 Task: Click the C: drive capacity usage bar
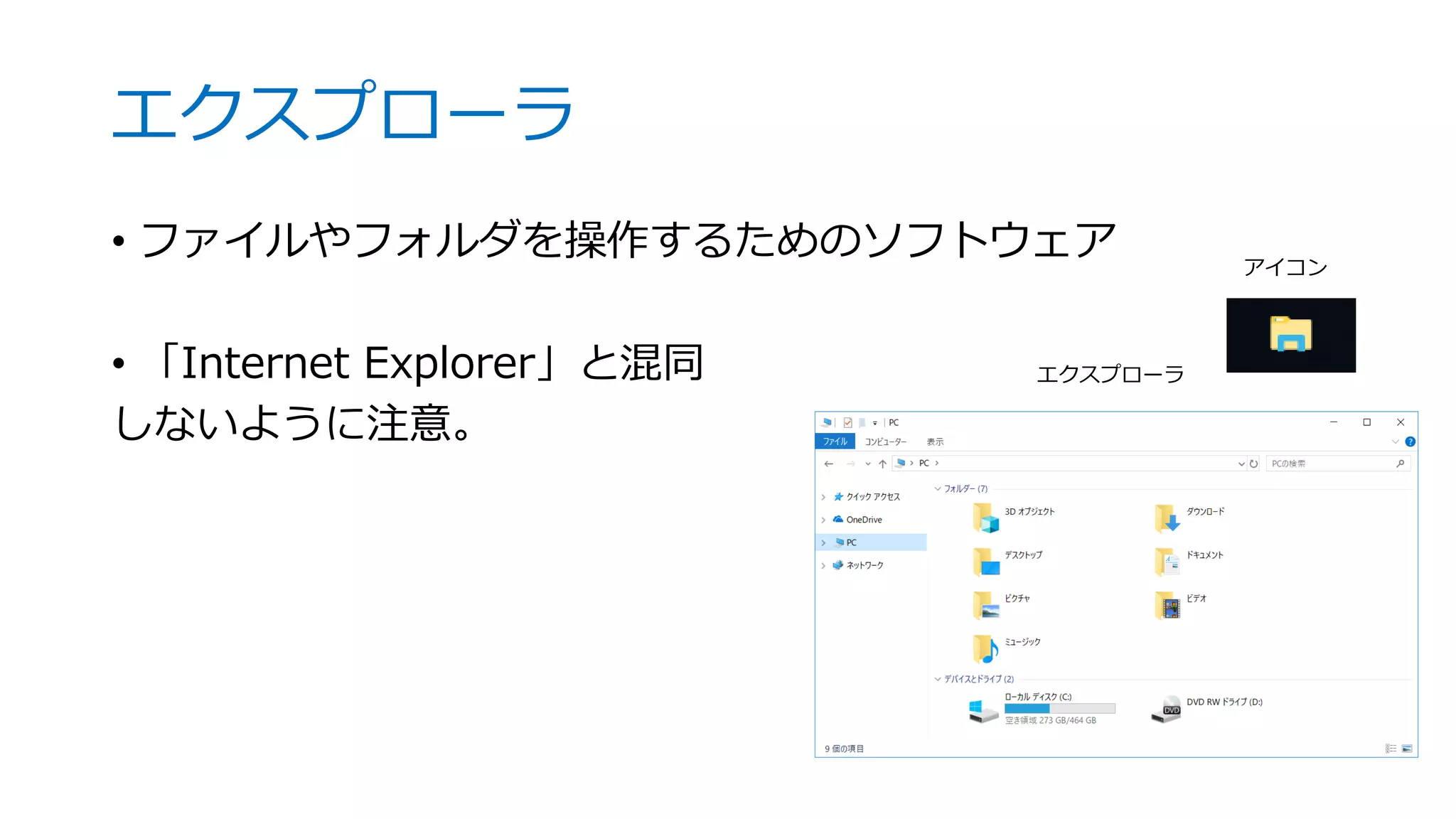1059,708
